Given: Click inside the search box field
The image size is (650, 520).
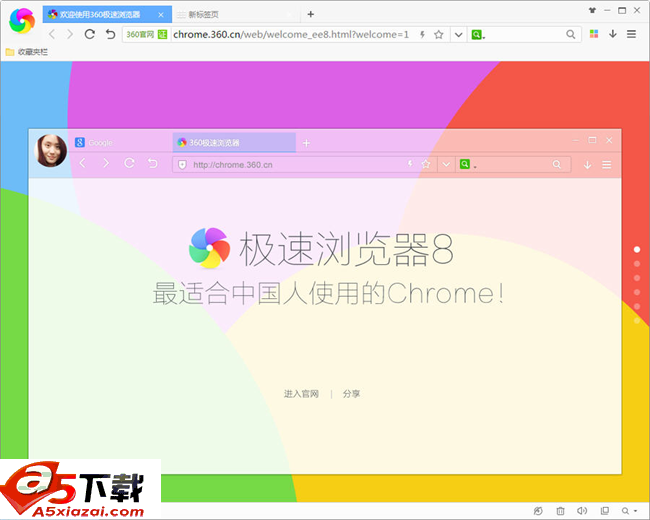Looking at the screenshot, I should click(x=524, y=34).
